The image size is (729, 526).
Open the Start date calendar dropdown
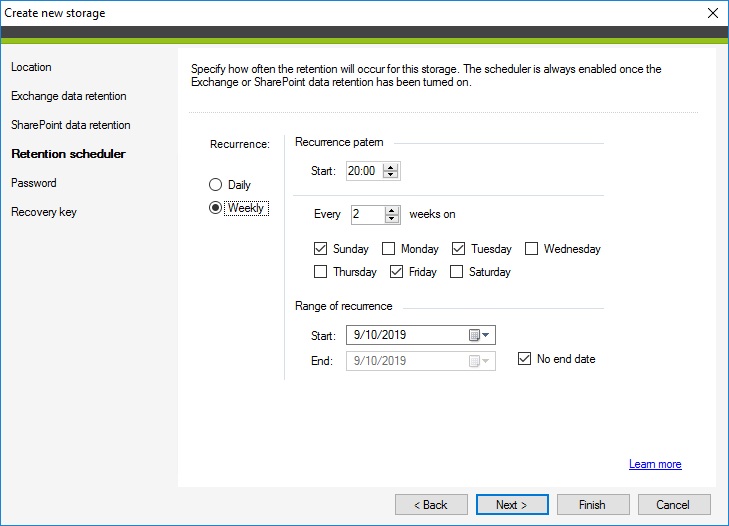tap(485, 335)
